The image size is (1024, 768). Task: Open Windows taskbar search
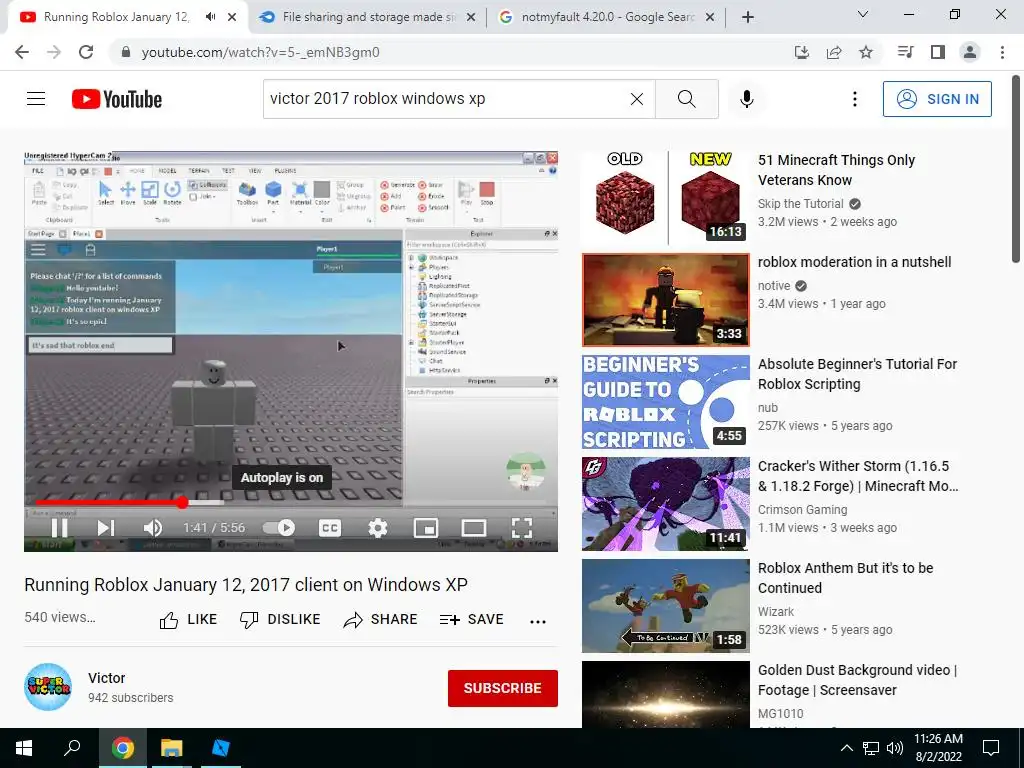[x=72, y=748]
